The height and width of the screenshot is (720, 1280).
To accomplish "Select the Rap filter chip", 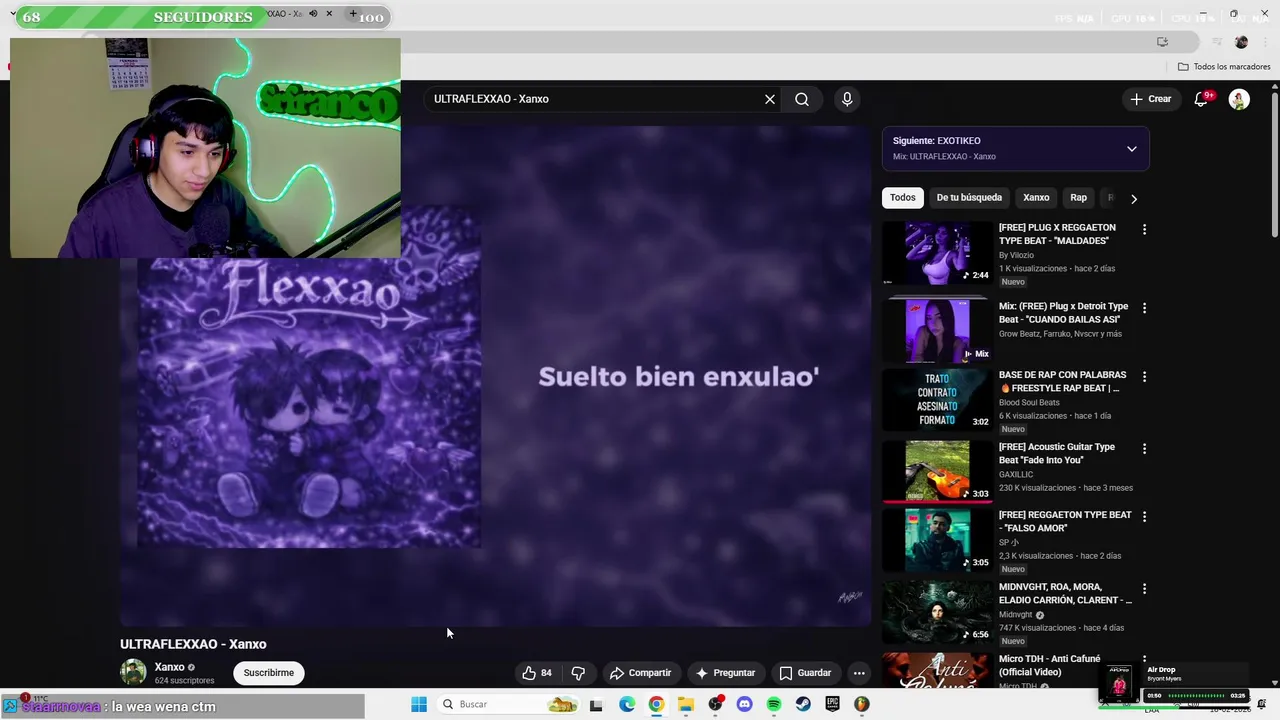I will 1078,198.
